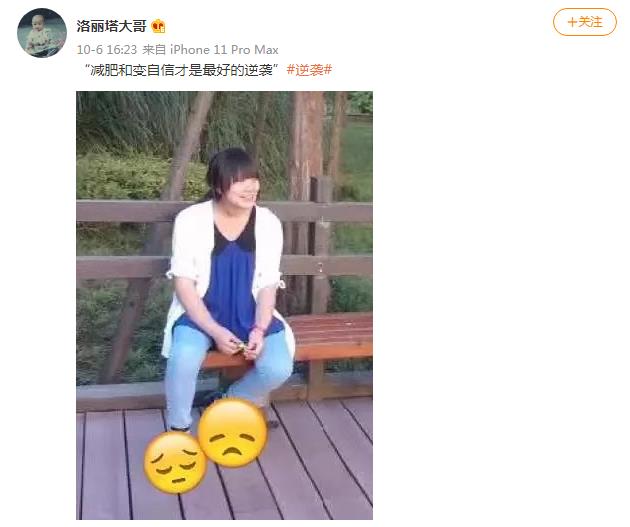Click the gold crown membership badge
The height and width of the screenshot is (527, 630).
pos(158,27)
